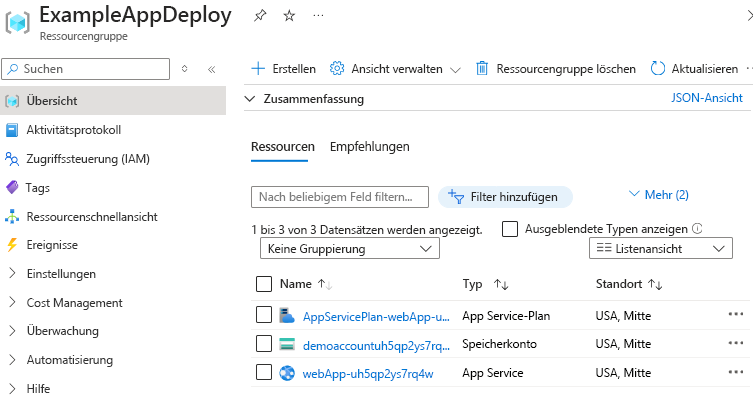The image size is (753, 399).
Task: Click the Aktivitätsprotokoll book icon
Action: pyautogui.click(x=12, y=130)
